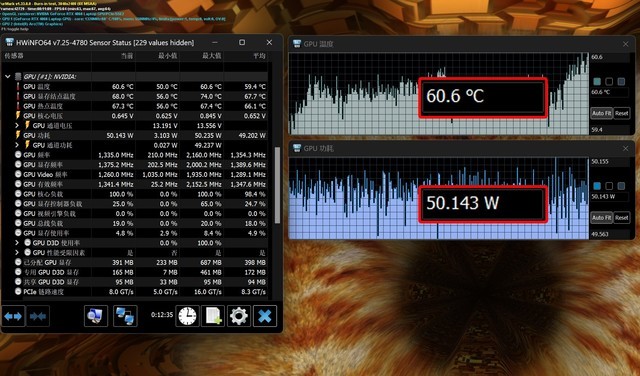The height and width of the screenshot is (376, 640).
Task: Expand the GPU 通道电压 sub-group
Action: [17, 126]
